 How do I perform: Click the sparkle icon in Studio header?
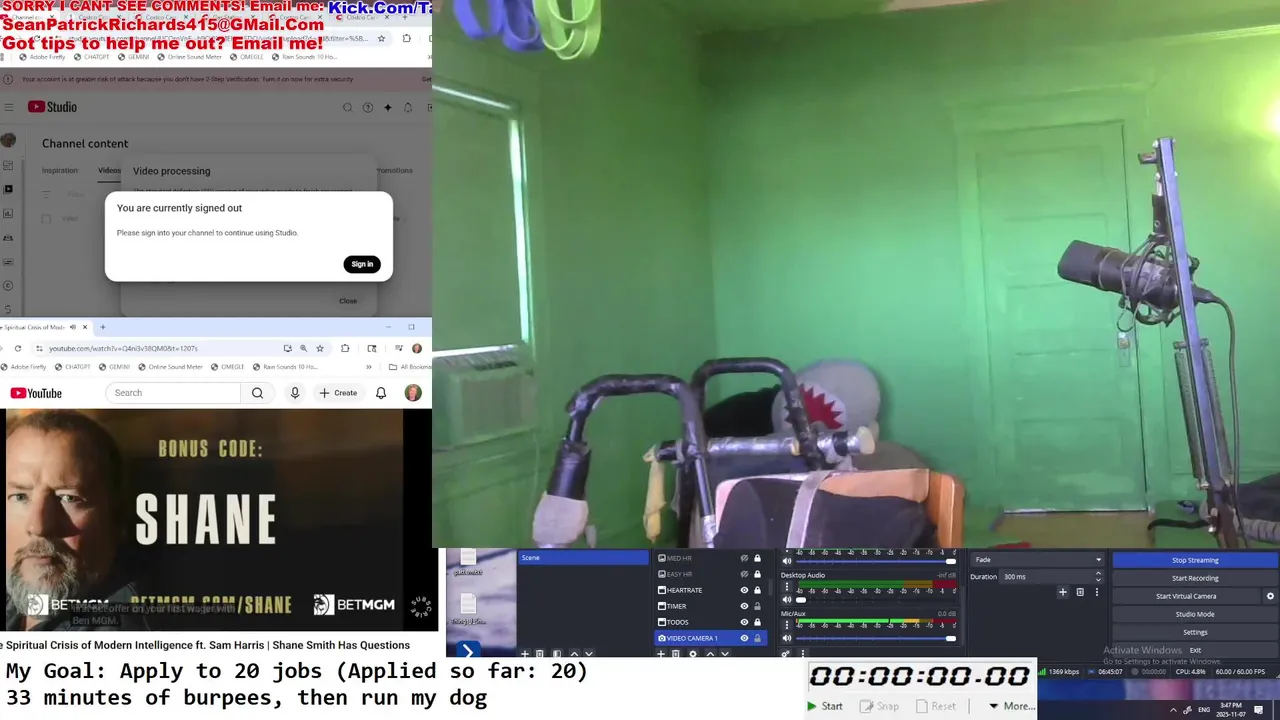(x=388, y=107)
